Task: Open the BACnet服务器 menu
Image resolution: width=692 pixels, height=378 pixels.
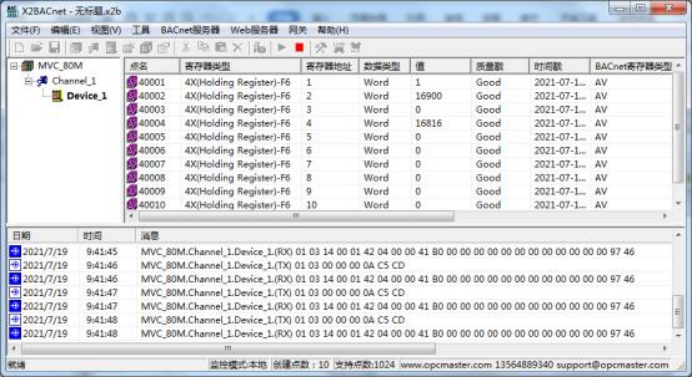Action: point(190,30)
